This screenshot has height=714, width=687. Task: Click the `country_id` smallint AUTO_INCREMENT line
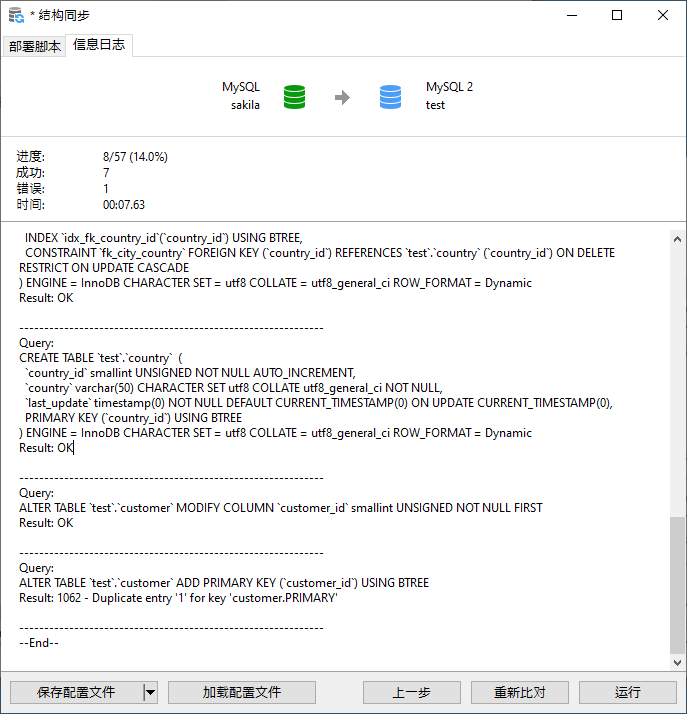coord(190,373)
